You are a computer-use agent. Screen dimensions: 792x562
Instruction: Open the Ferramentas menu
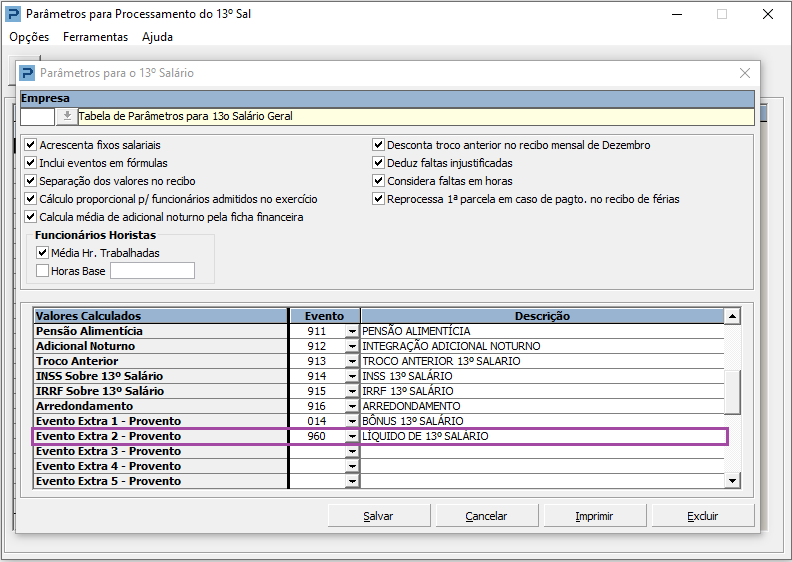tap(95, 37)
